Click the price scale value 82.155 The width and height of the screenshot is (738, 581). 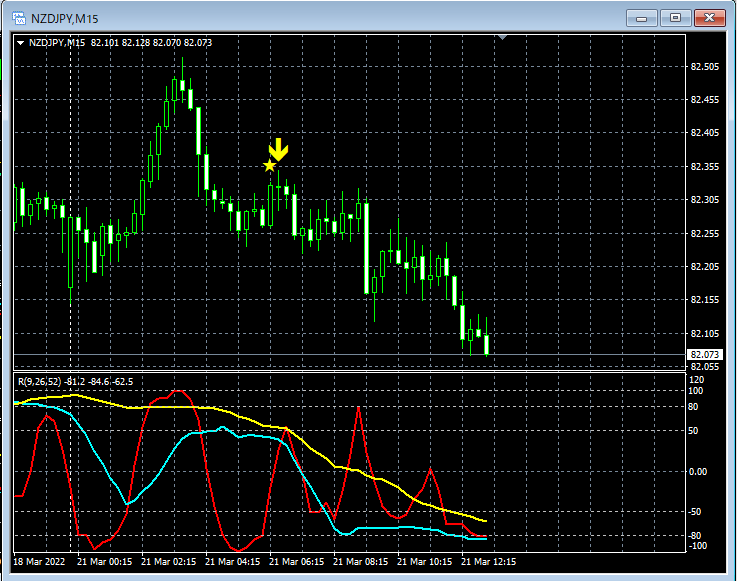tap(705, 299)
